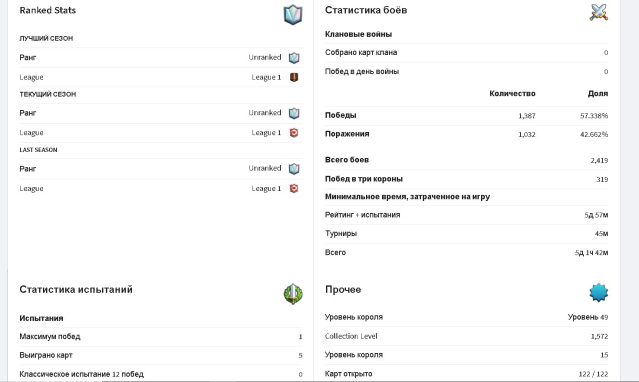The width and height of the screenshot is (639, 382).
Task: Click last season League 1 red badge
Action: coord(294,188)
